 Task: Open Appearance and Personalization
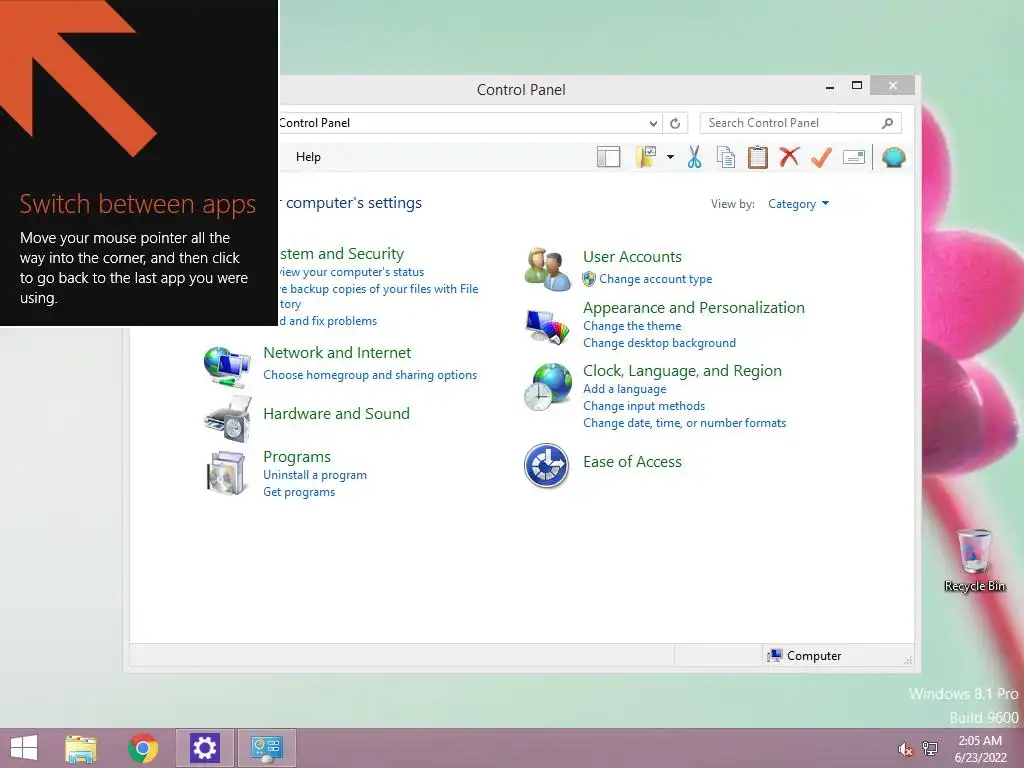[x=694, y=308]
